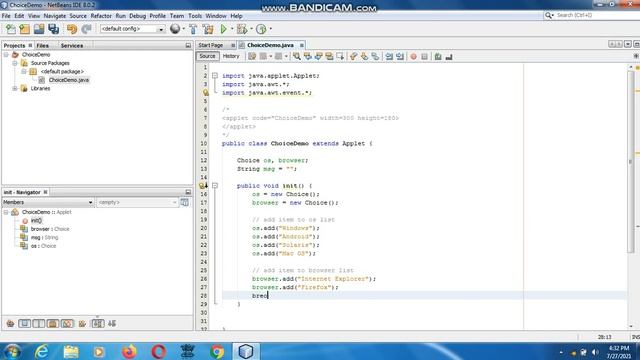Click the globe browser toolbar icon
640x360 pixels.
coord(175,29)
